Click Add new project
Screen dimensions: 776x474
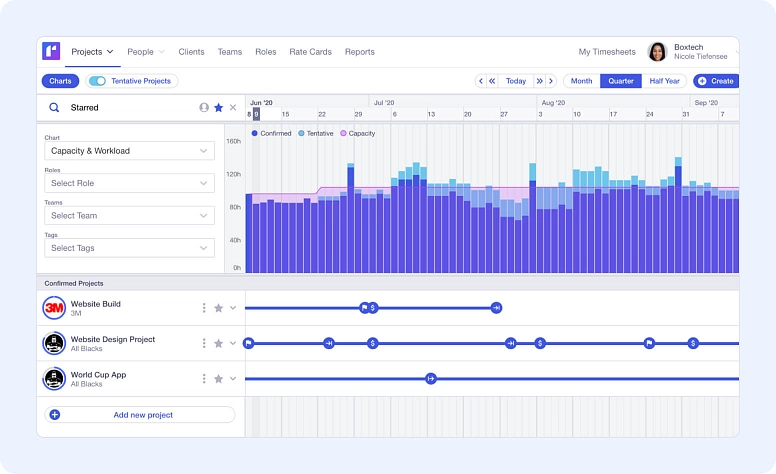(x=140, y=414)
